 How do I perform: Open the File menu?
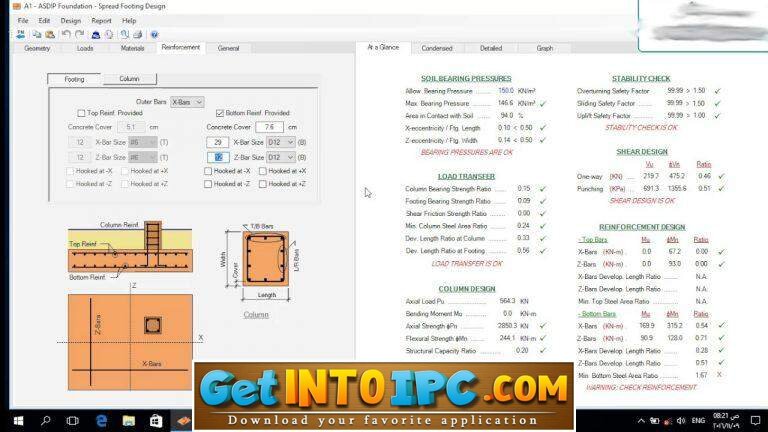coord(23,21)
